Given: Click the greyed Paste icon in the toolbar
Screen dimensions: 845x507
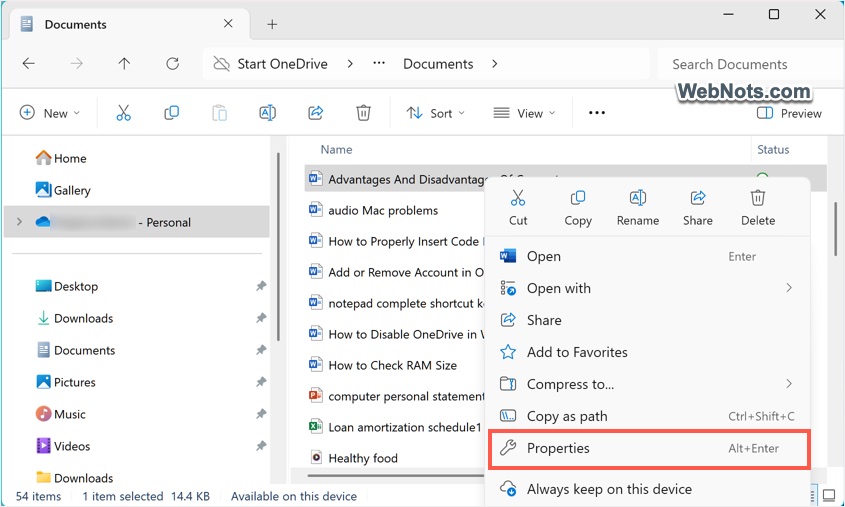Looking at the screenshot, I should coord(219,113).
